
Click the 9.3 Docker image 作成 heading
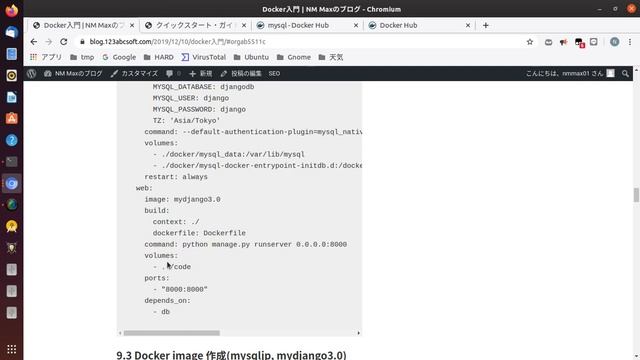231,355
